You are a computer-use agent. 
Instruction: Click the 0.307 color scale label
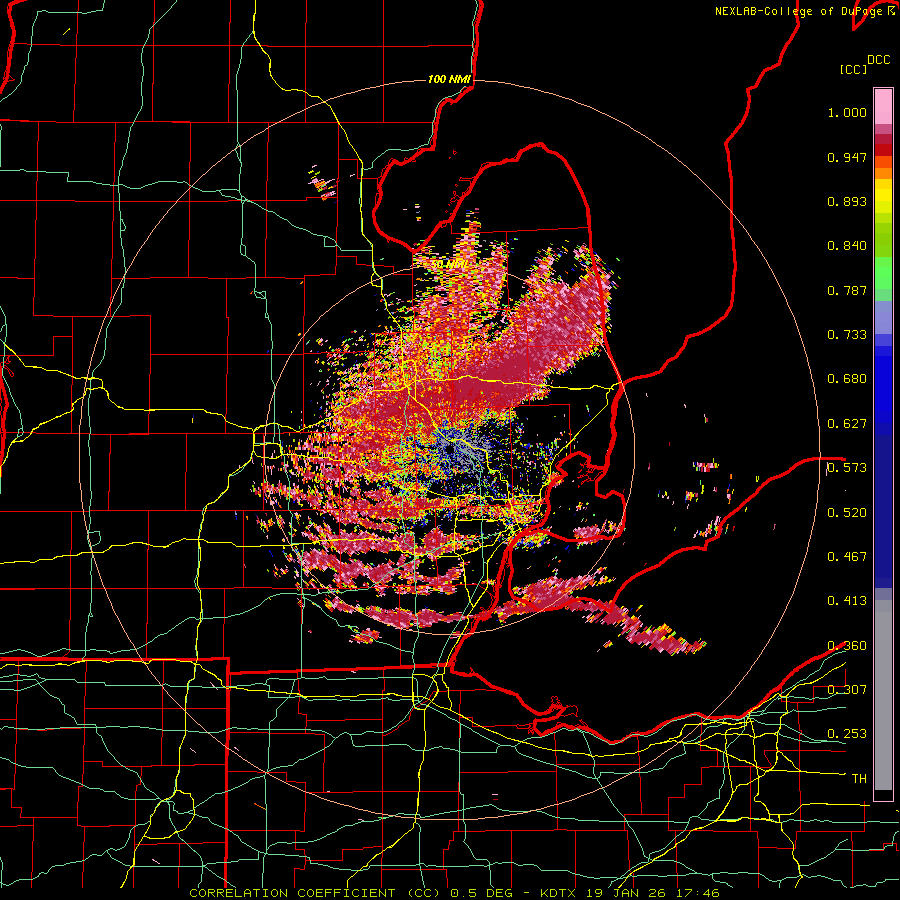tap(847, 689)
